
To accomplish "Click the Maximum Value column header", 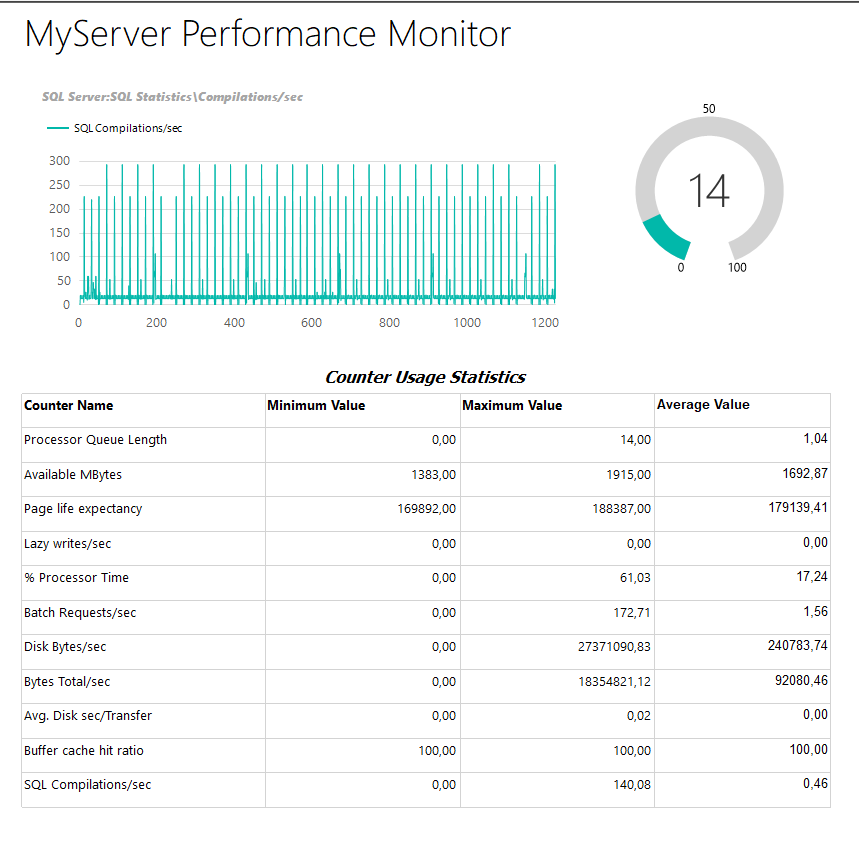I will pyautogui.click(x=512, y=405).
